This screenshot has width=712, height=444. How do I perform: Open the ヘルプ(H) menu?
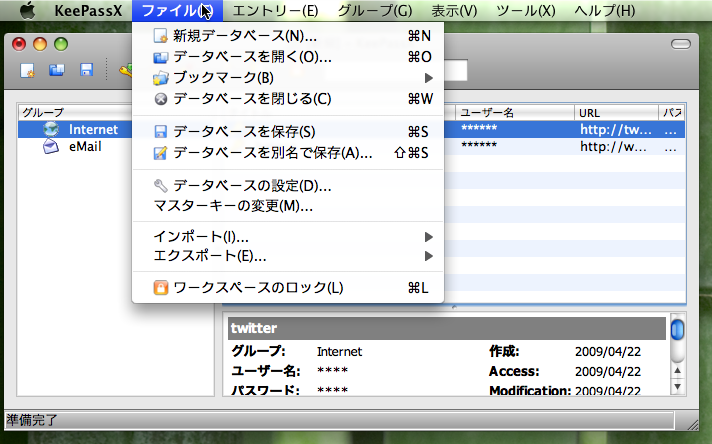tap(604, 10)
